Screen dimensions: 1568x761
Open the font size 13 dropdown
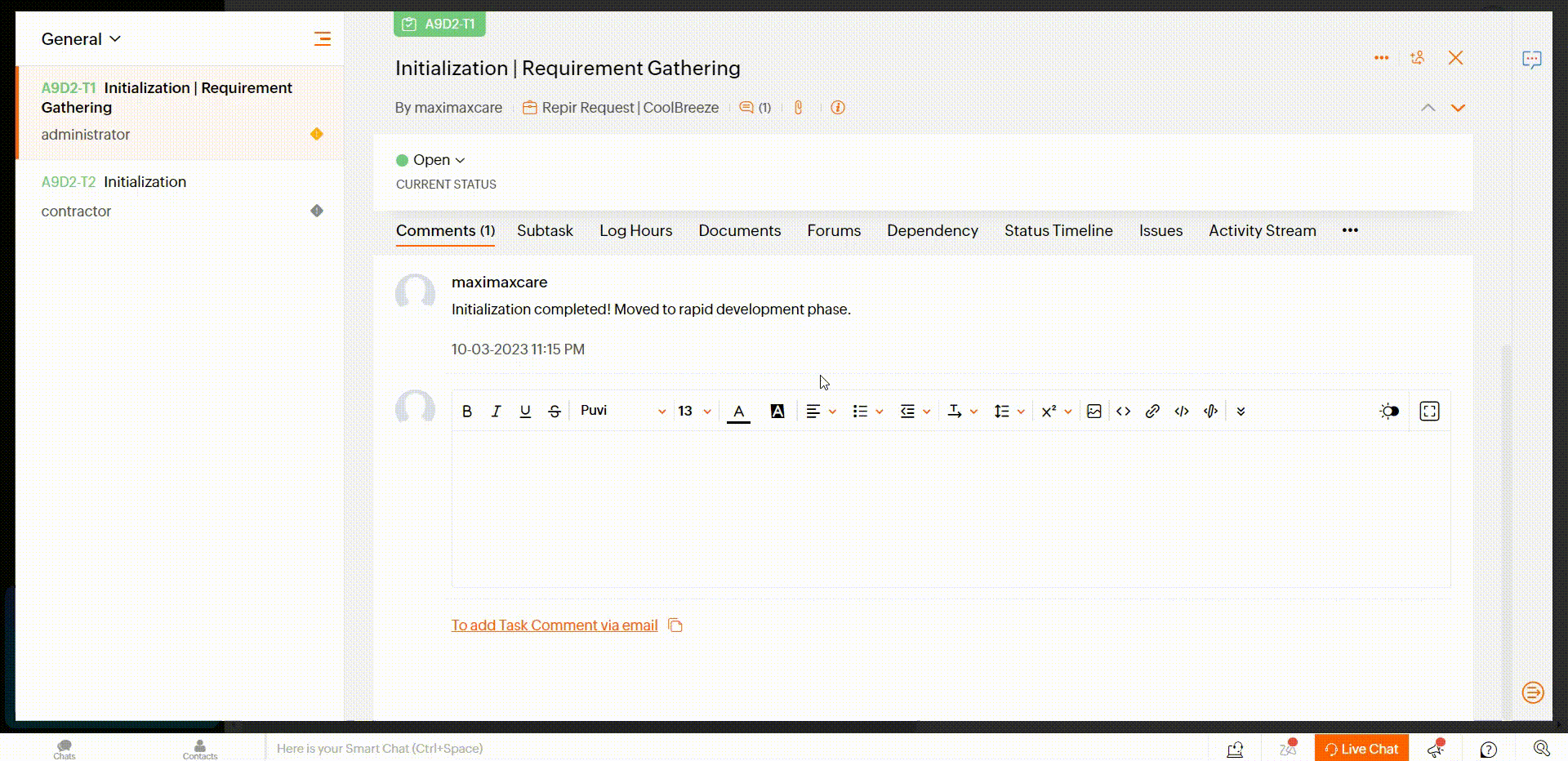[x=694, y=411]
